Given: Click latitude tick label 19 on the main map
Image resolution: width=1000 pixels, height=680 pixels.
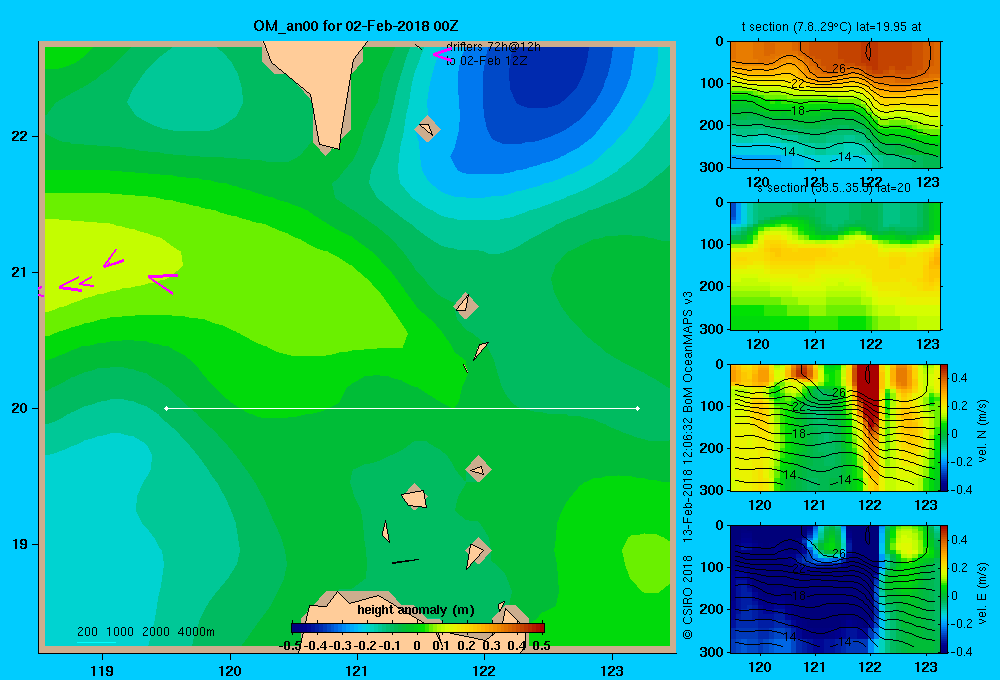Looking at the screenshot, I should click(x=20, y=544).
